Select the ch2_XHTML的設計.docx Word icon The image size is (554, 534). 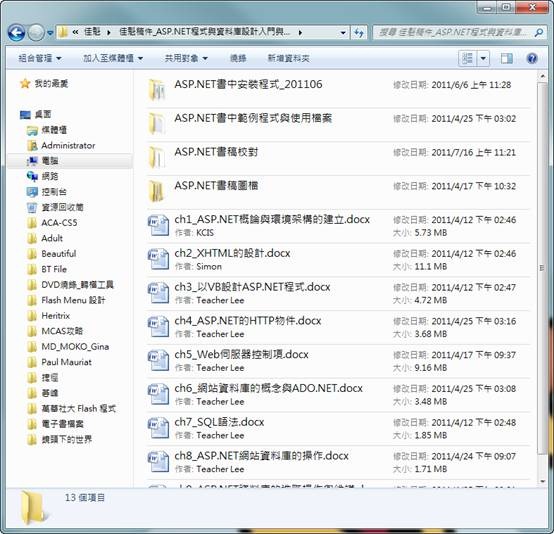click(x=158, y=259)
